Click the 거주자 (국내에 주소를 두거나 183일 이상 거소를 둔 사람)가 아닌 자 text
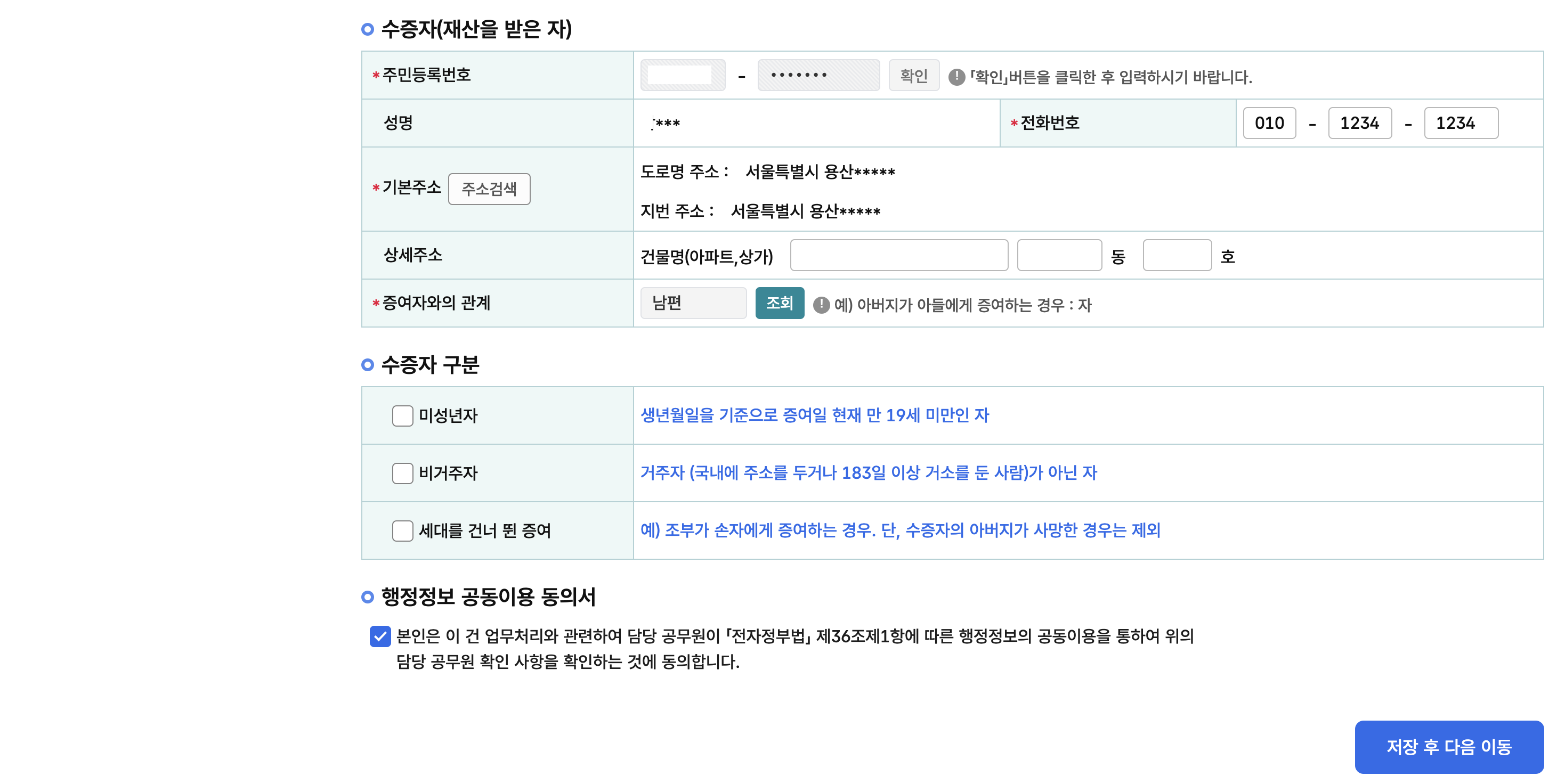1557x784 pixels. (869, 472)
